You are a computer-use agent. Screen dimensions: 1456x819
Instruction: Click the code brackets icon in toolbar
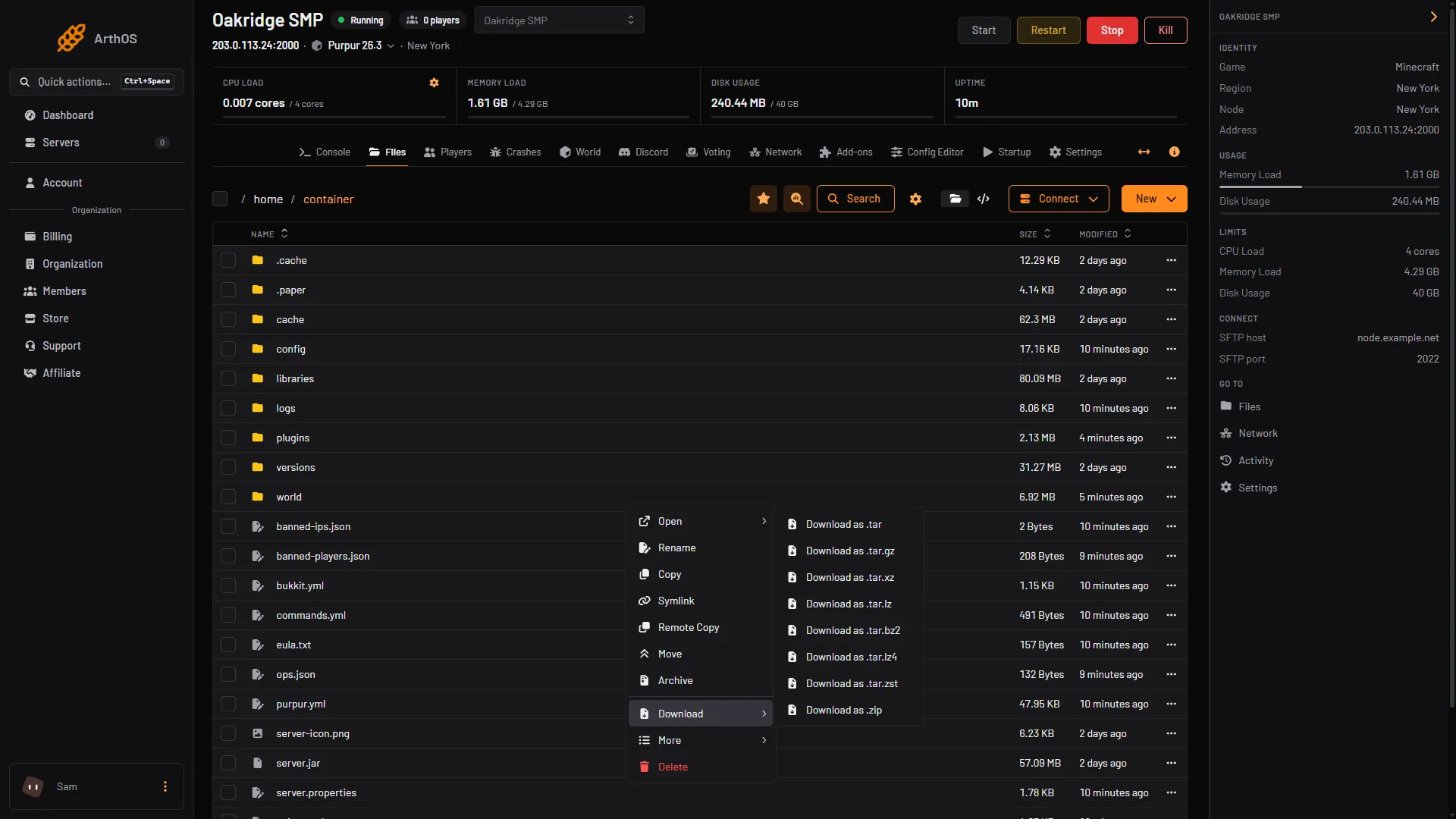pos(984,199)
